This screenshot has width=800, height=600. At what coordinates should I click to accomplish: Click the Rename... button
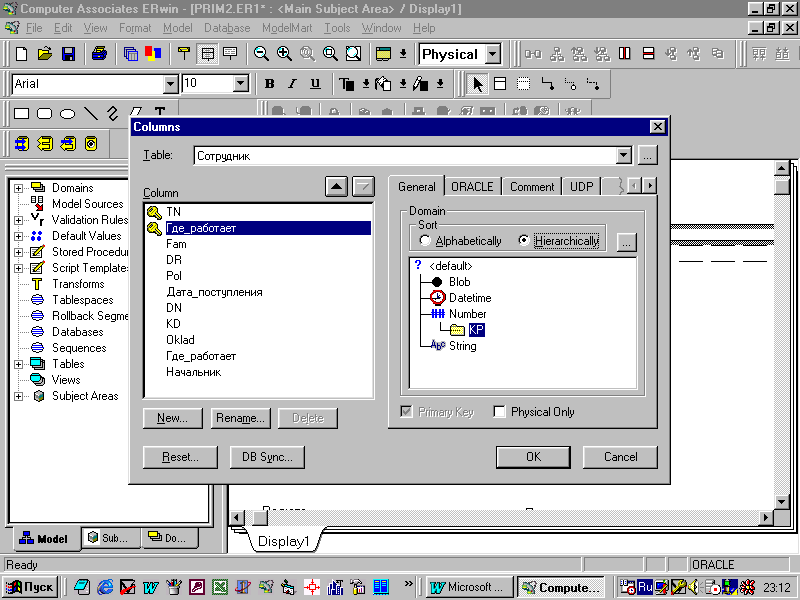click(240, 418)
